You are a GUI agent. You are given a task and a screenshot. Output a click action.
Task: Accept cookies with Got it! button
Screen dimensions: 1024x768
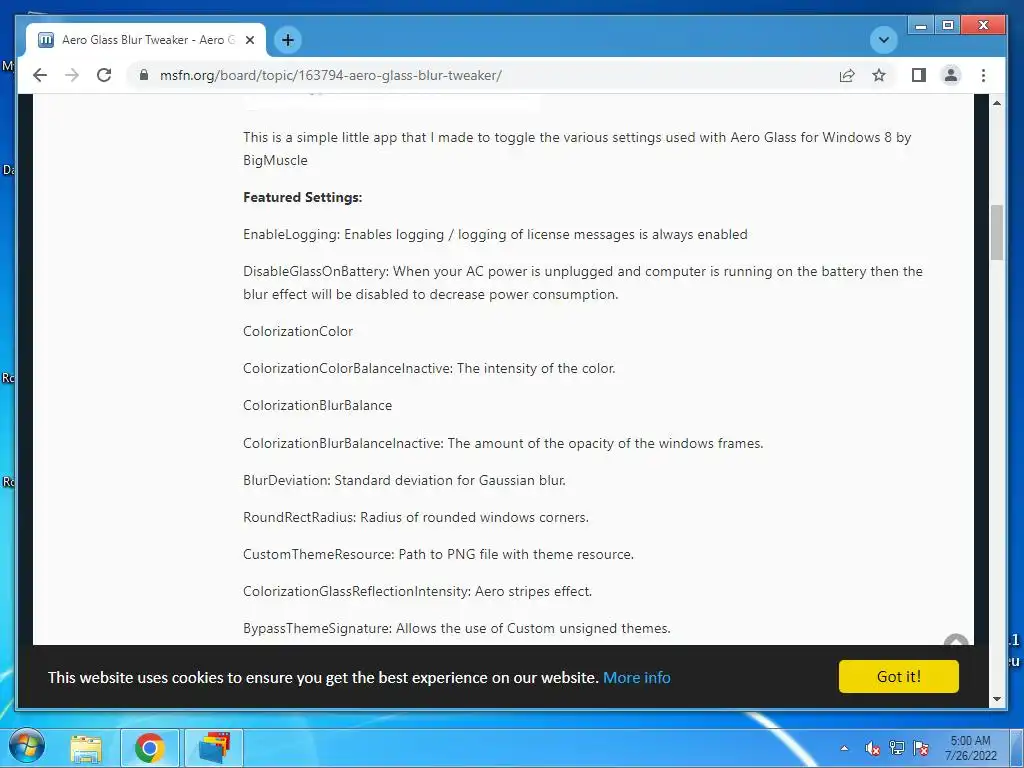[899, 677]
